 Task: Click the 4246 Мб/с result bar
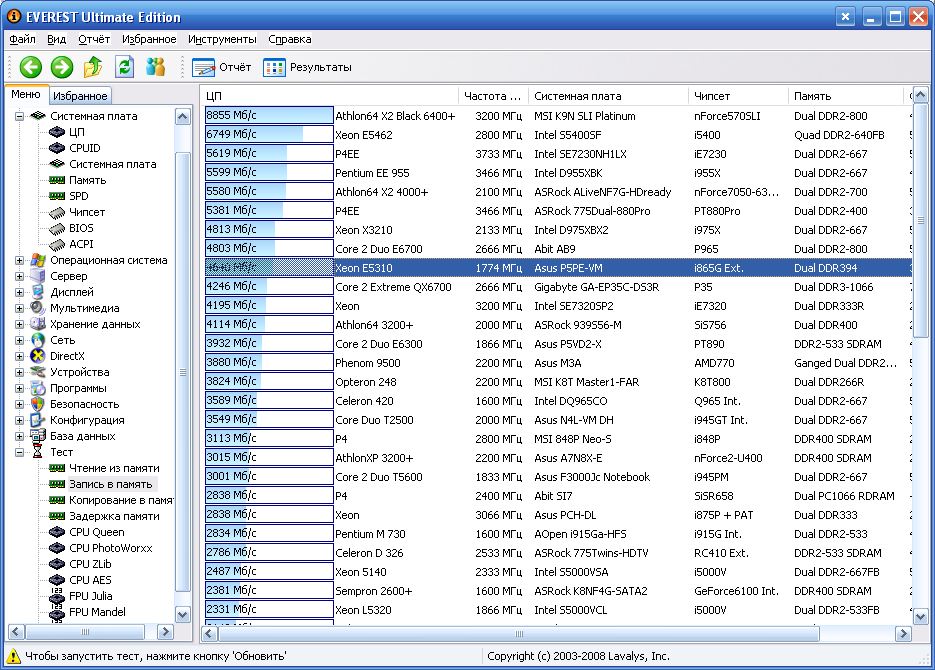point(269,287)
